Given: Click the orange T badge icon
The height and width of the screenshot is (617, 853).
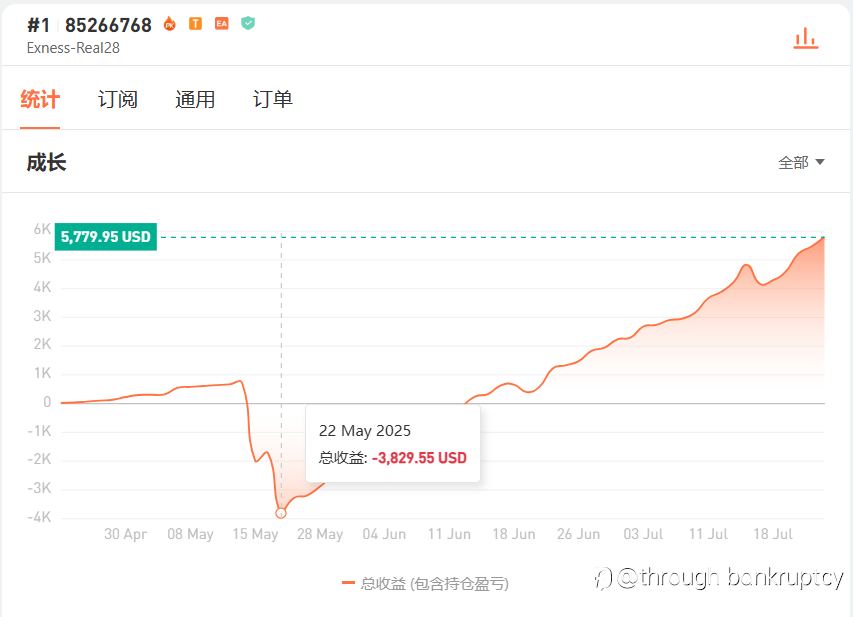Looking at the screenshot, I should click(x=195, y=24).
